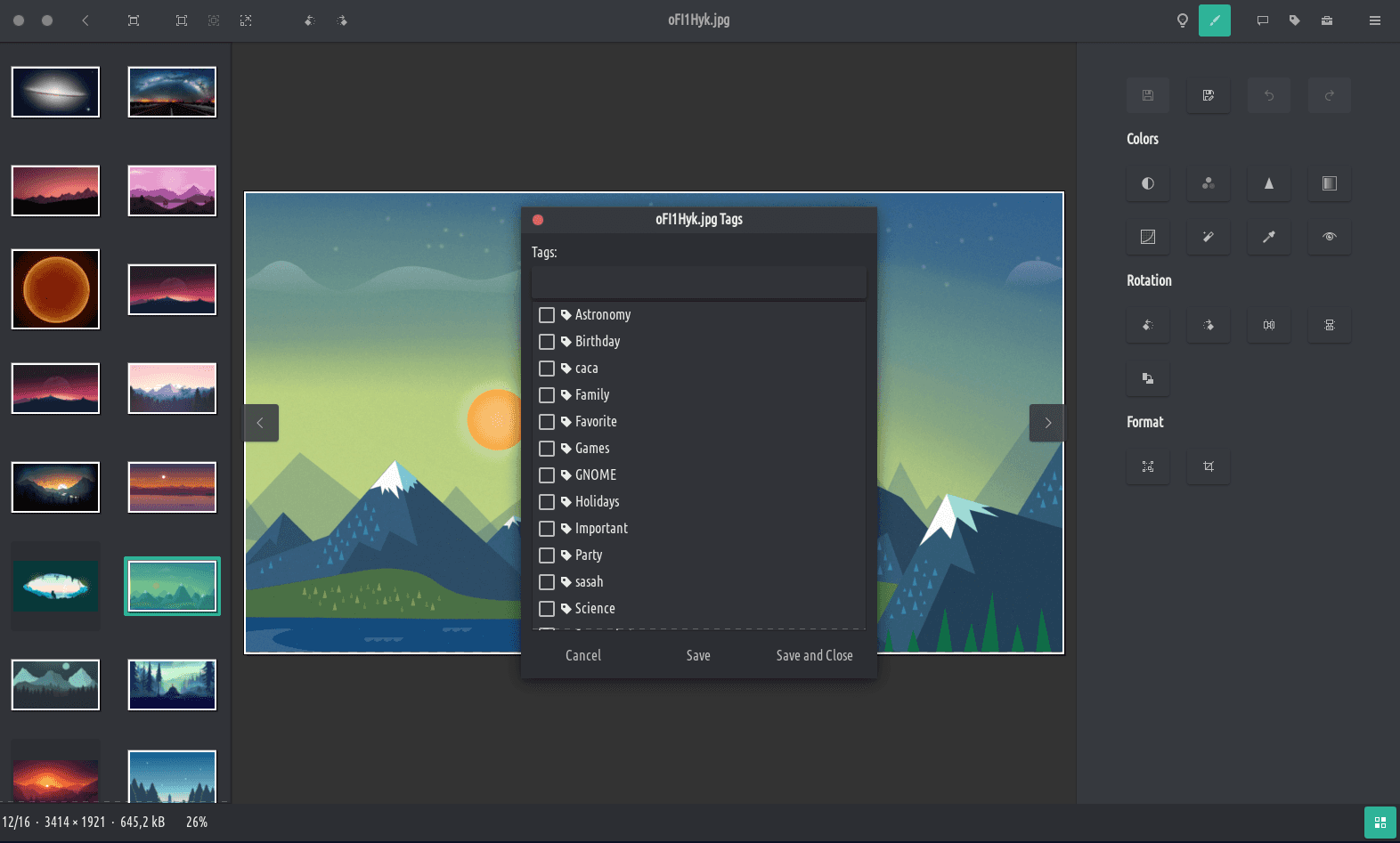Toggle the edit tools panel brush button
Viewport: 1400px width, 843px height.
tap(1214, 20)
